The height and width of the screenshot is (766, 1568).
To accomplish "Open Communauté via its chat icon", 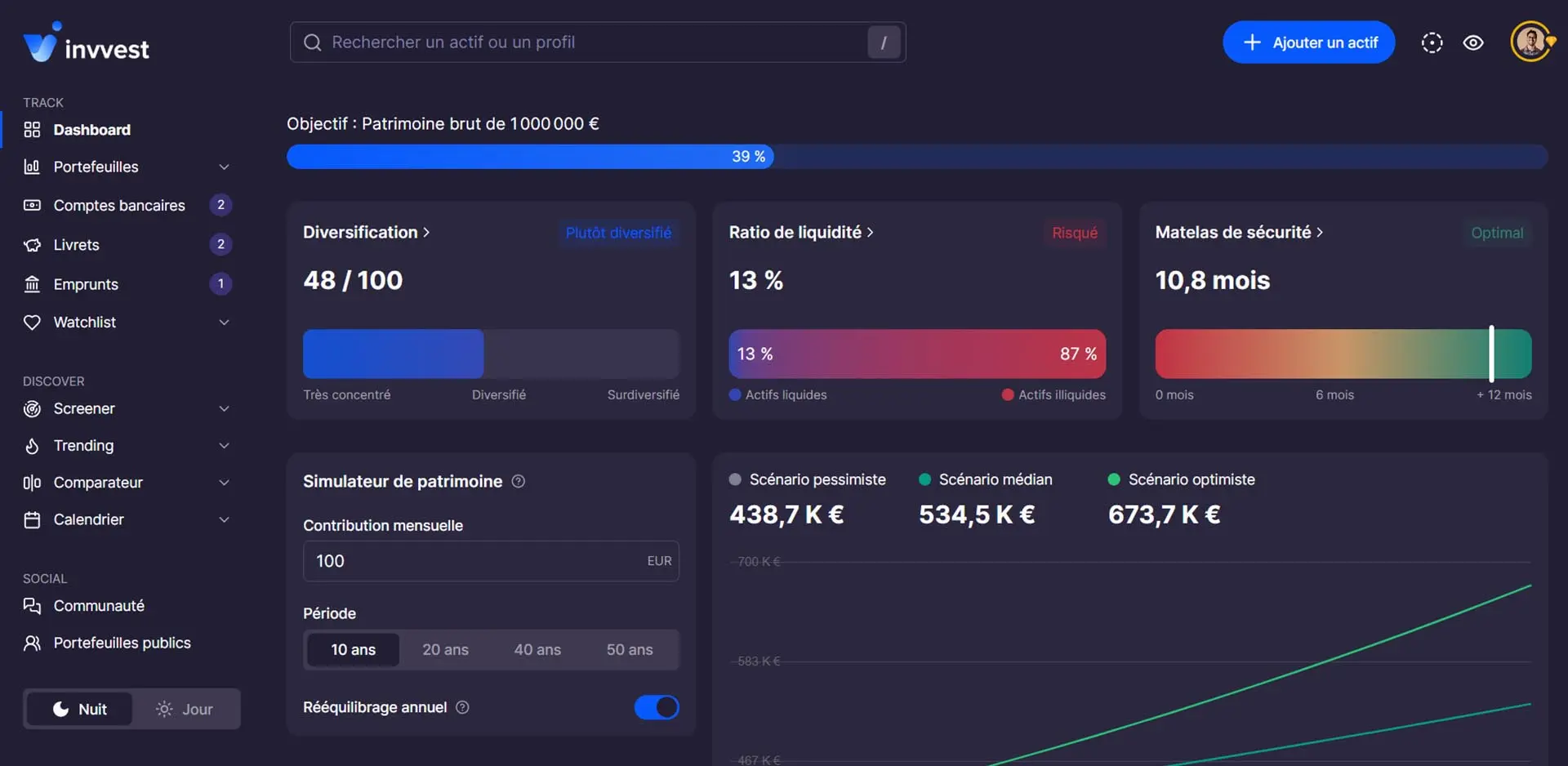I will pyautogui.click(x=31, y=605).
